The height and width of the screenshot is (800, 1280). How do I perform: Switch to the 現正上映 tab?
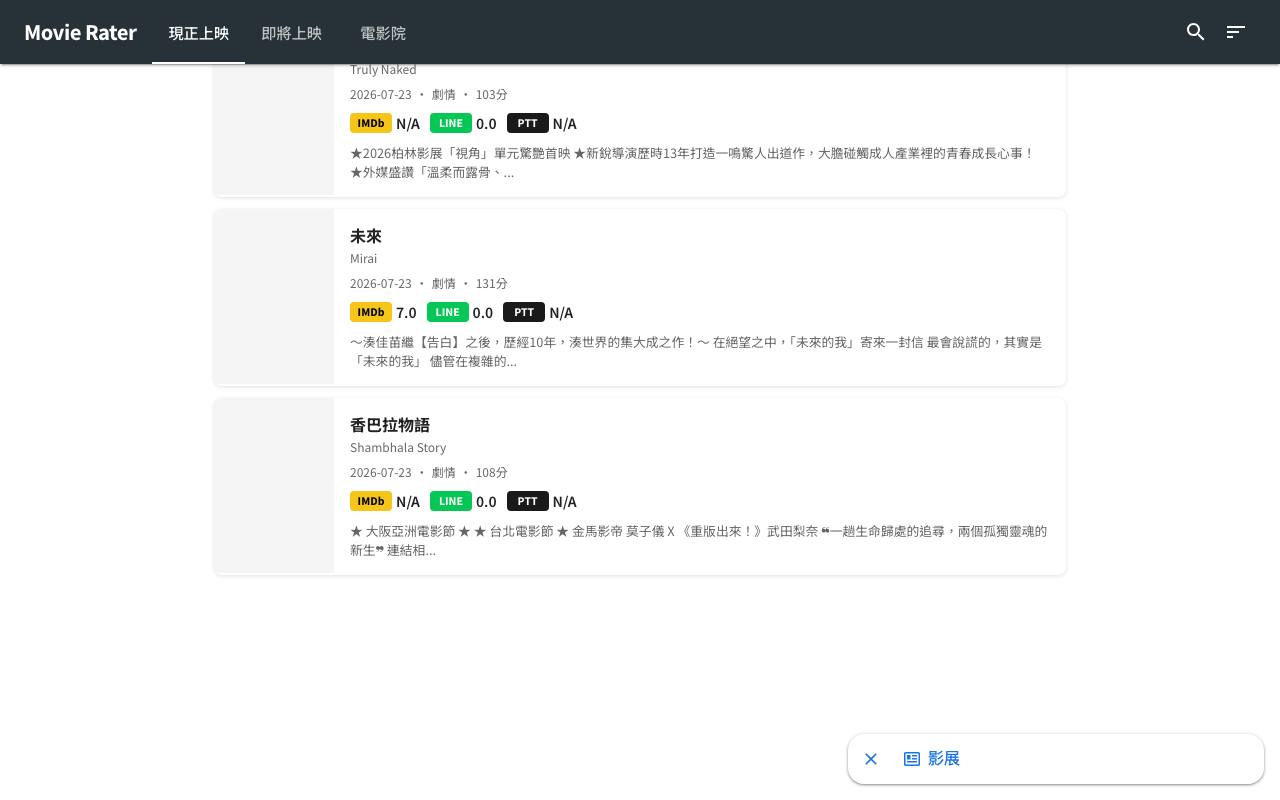click(x=199, y=32)
